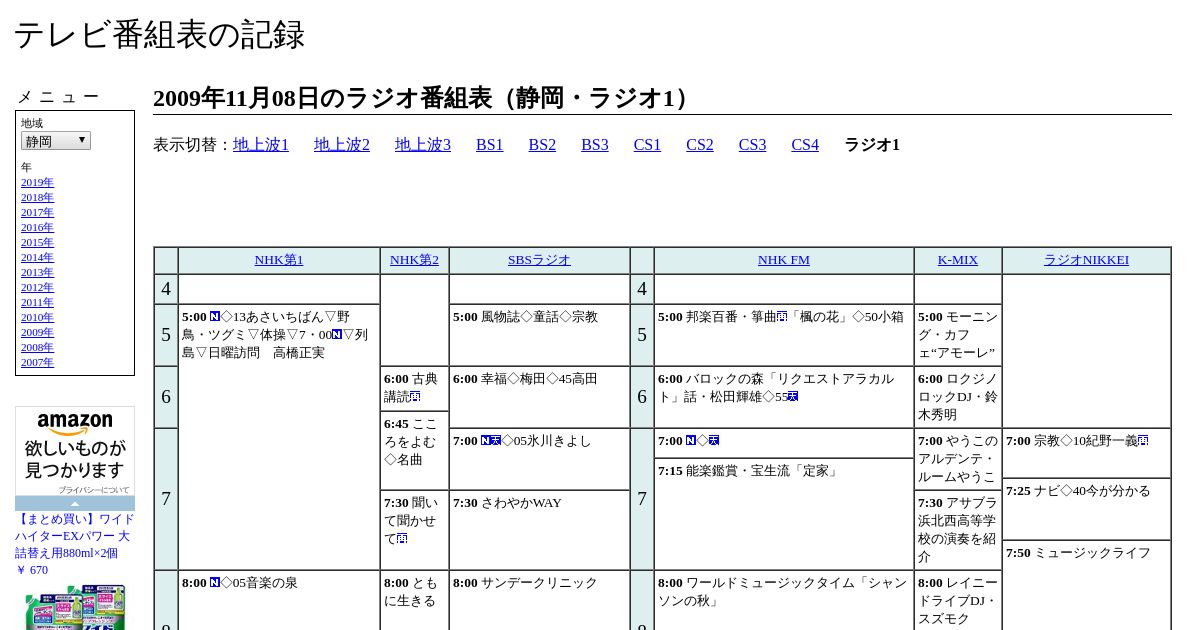1200x630 pixels.
Task: Click the ad privacy プライバシーについて link
Action: point(93,490)
